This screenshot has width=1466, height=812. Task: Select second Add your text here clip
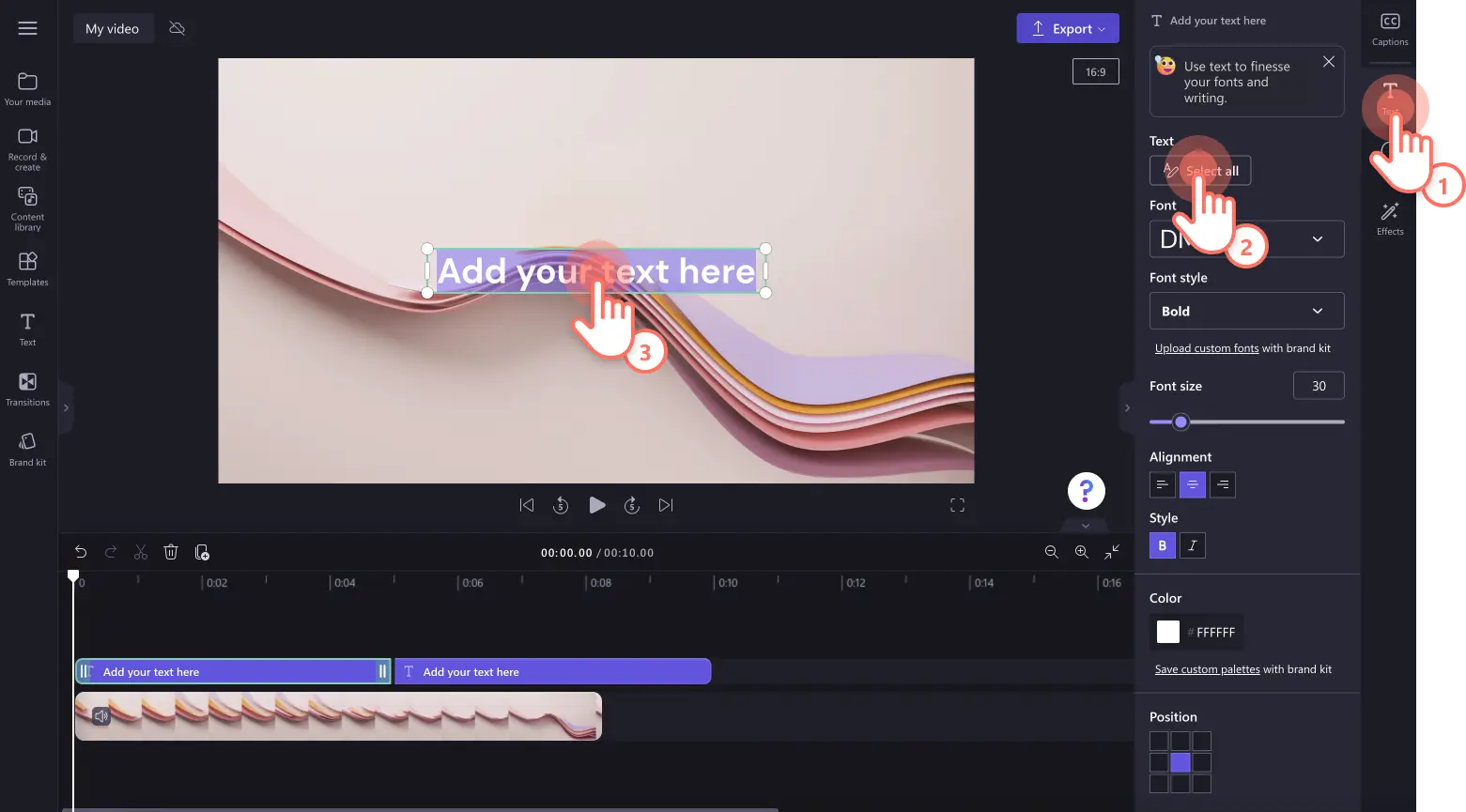click(x=552, y=671)
